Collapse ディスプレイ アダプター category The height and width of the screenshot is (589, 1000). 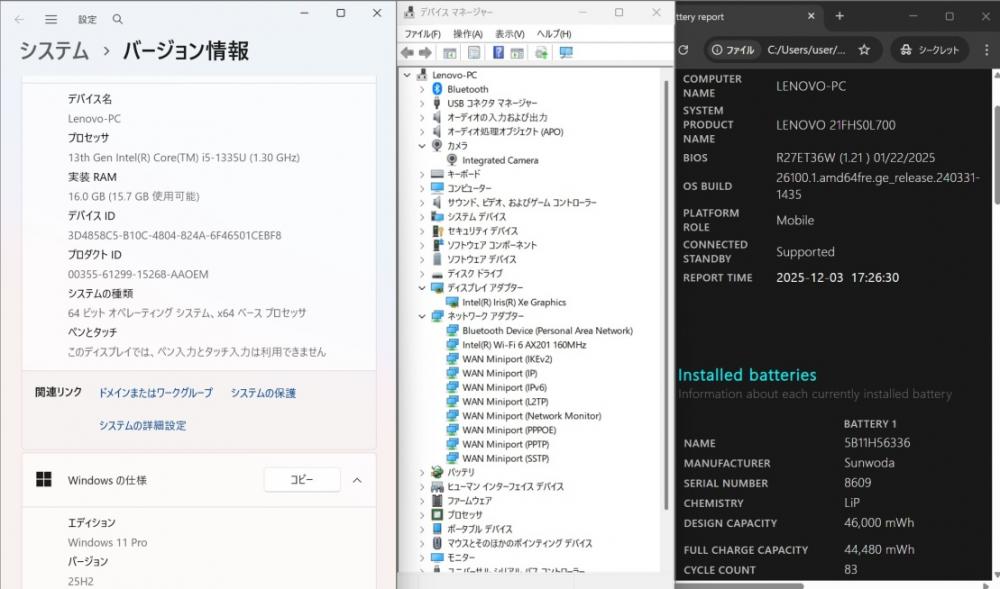pos(422,287)
